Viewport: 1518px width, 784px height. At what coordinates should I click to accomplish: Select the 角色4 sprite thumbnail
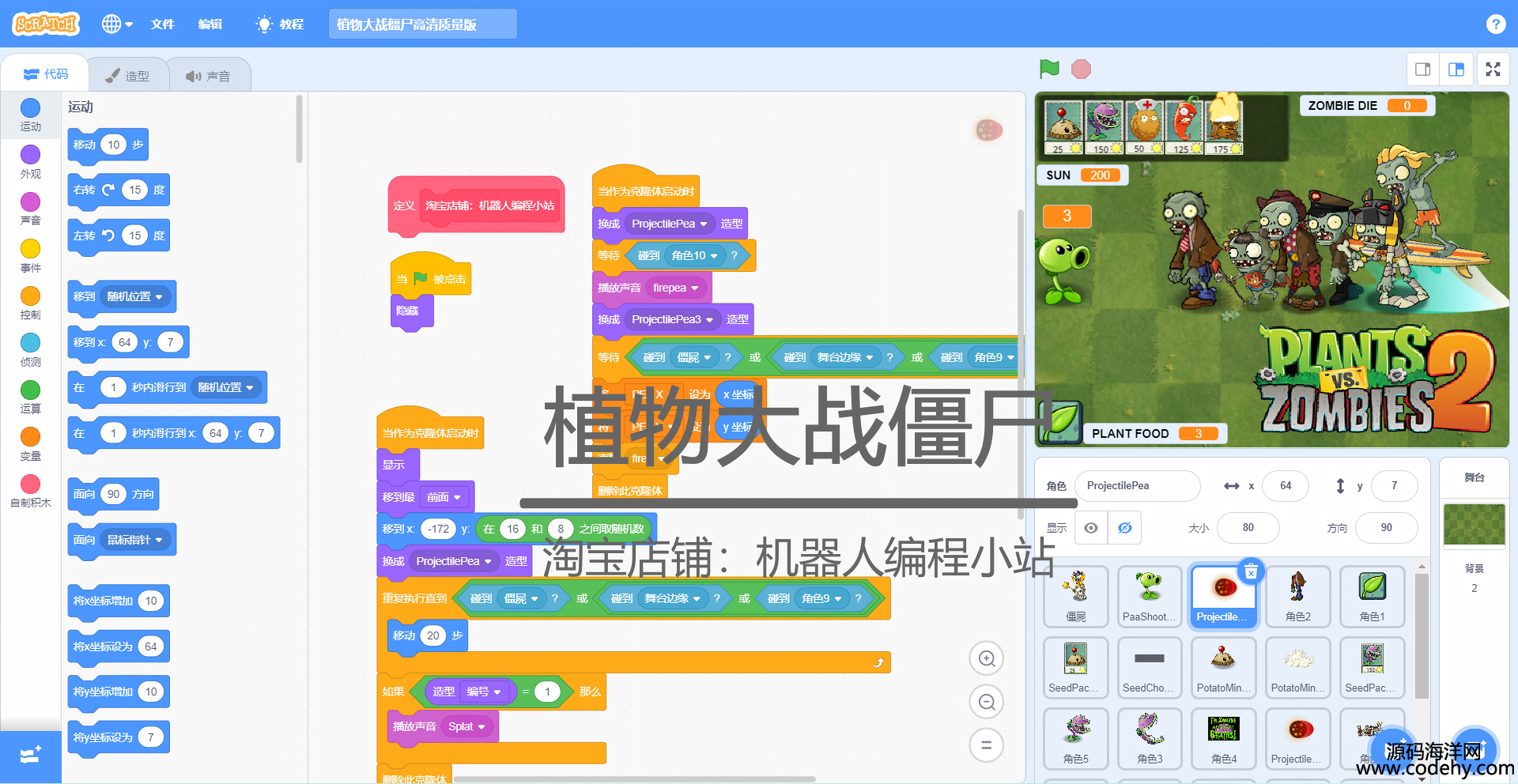tap(1224, 739)
